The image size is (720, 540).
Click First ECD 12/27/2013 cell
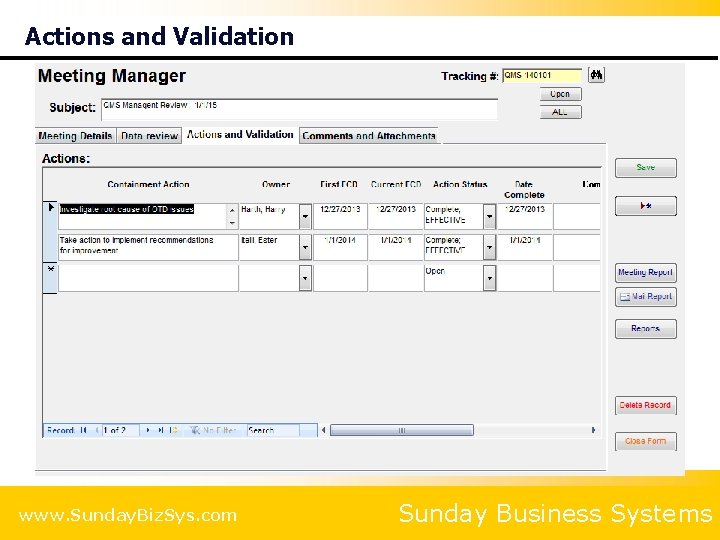(x=340, y=216)
